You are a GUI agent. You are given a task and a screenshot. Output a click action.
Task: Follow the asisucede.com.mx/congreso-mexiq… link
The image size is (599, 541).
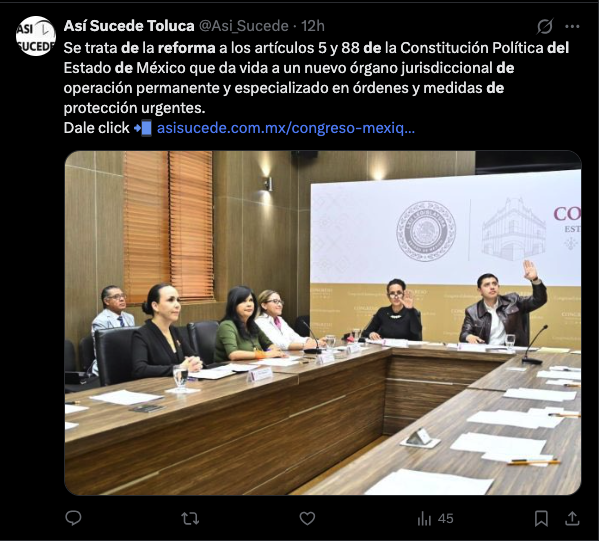(x=286, y=128)
